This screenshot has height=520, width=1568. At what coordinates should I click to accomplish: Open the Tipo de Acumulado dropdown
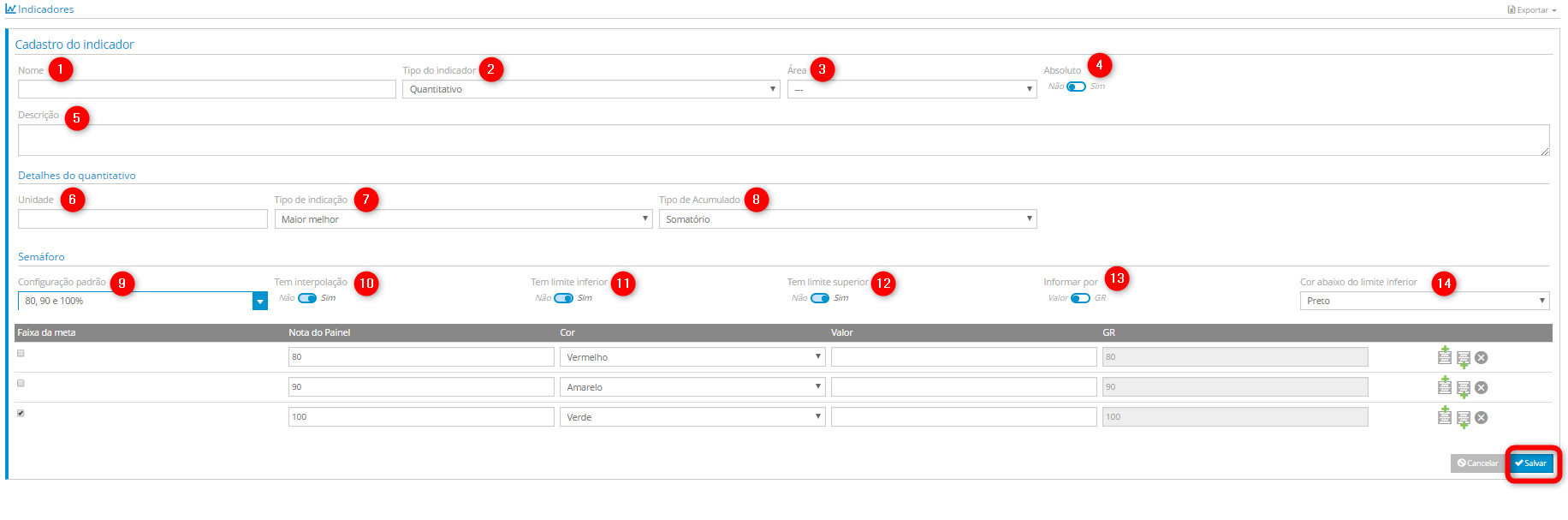tap(848, 219)
